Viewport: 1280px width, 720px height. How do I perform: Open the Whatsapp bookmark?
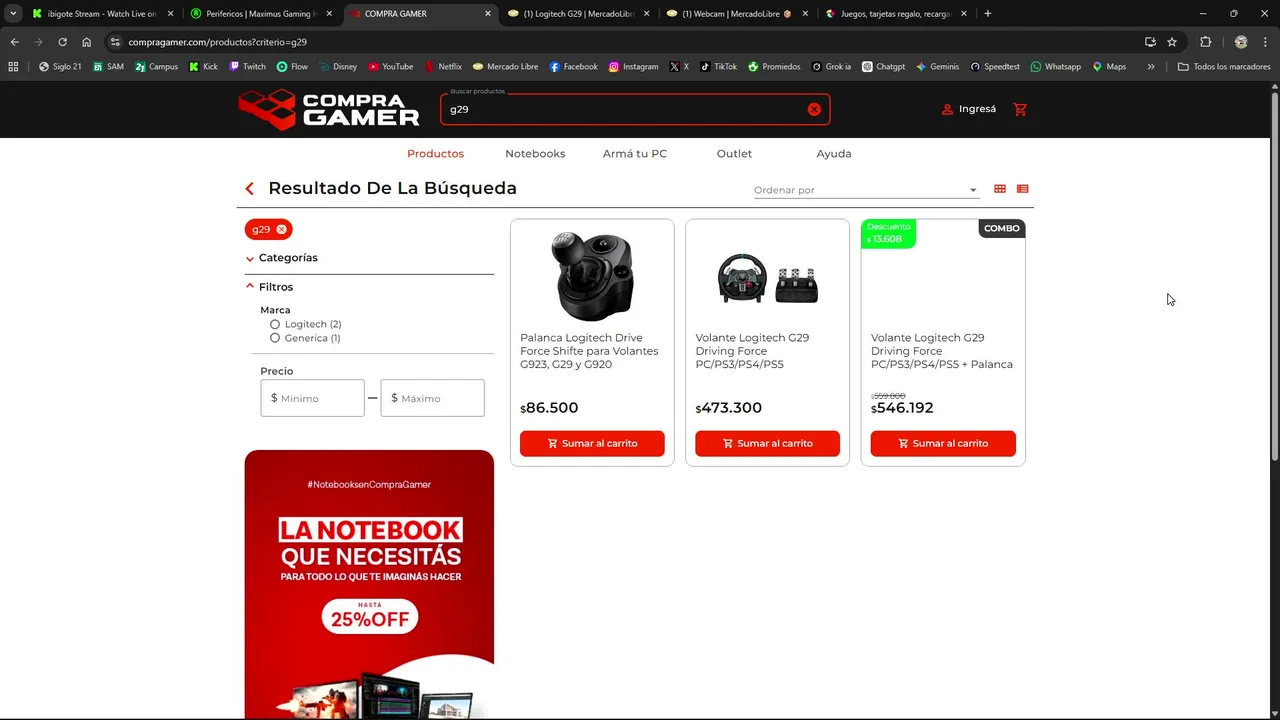tap(1055, 67)
